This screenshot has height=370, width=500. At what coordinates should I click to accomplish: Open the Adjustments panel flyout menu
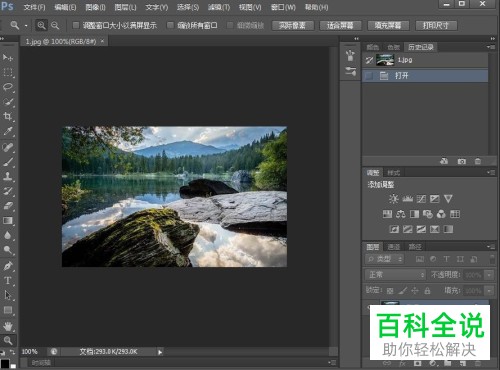coord(490,172)
